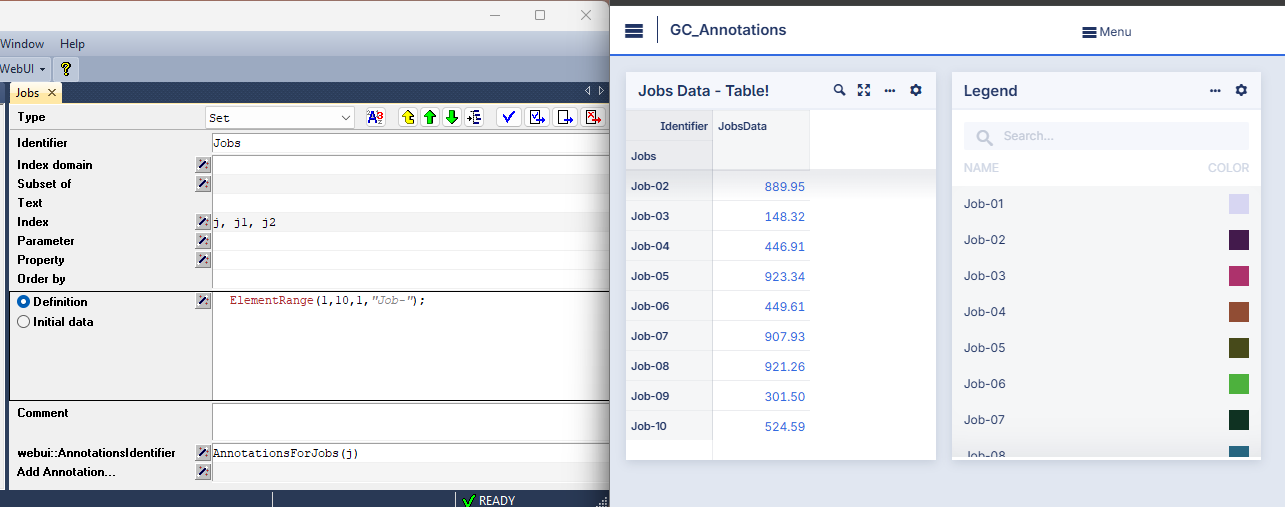Viewport: 1285px width, 507px height.
Task: Open the hamburger sidebar next to GC_Annotations
Action: pyautogui.click(x=633, y=30)
